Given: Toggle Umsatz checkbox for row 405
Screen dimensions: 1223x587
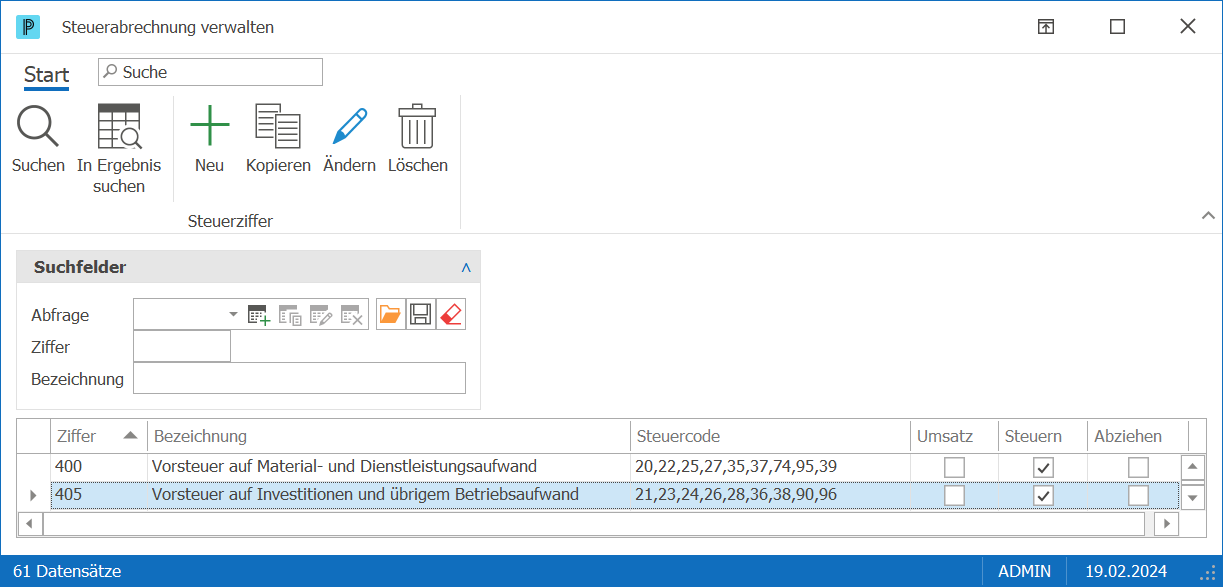Looking at the screenshot, I should click(x=955, y=495).
